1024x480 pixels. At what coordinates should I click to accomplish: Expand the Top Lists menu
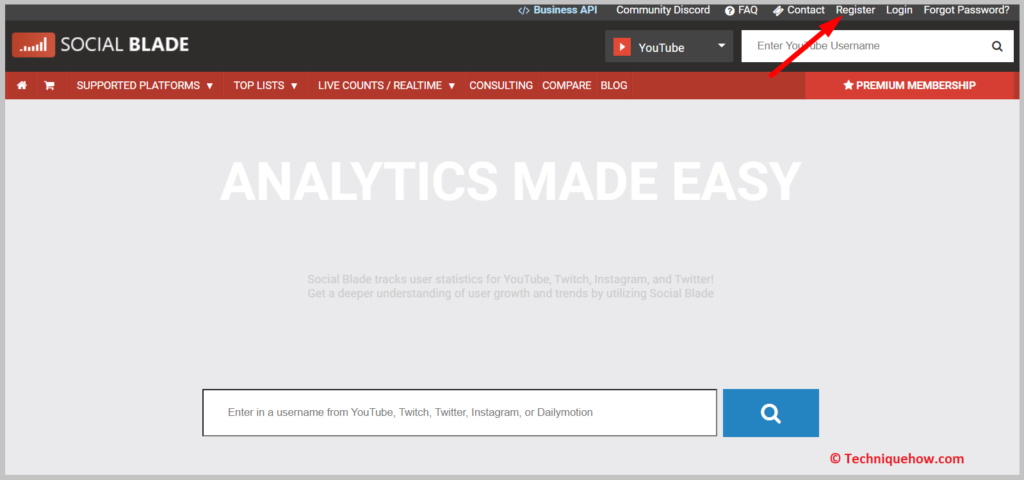coord(266,86)
